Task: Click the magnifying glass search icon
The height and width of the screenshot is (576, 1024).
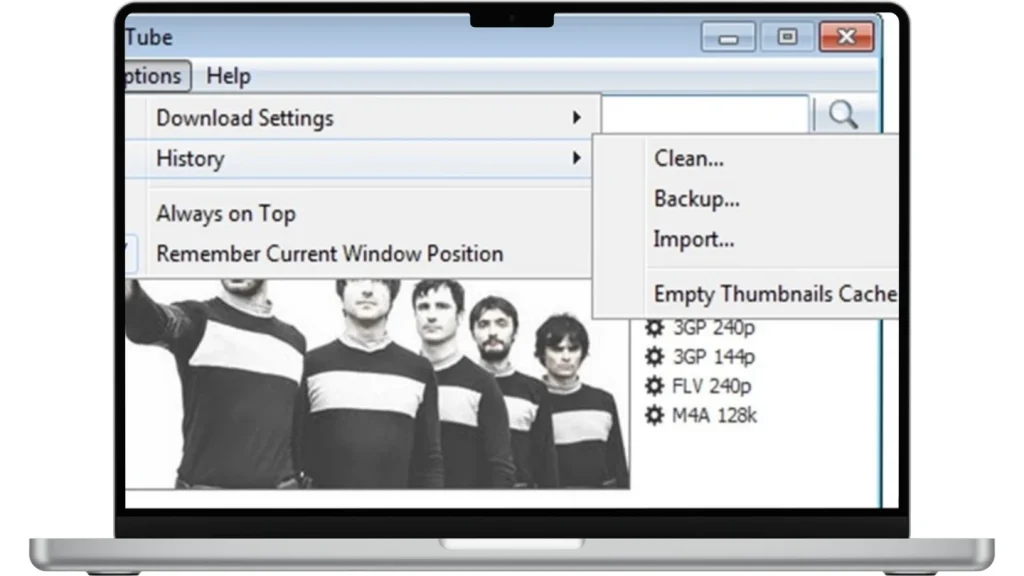Action: 843,115
